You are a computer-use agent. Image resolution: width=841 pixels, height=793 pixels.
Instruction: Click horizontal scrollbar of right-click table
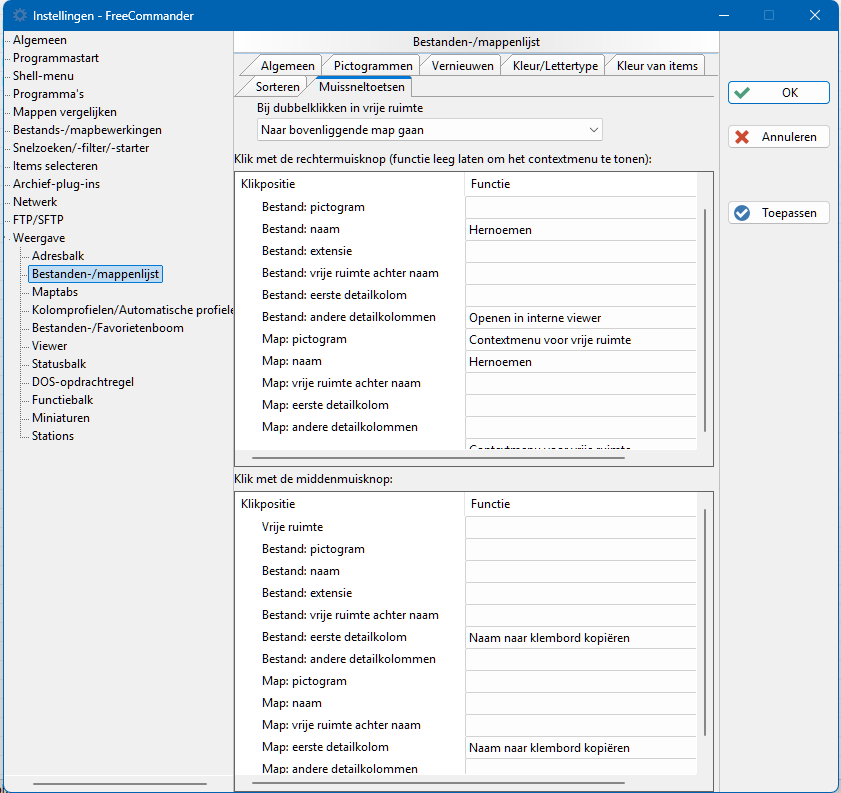coord(438,458)
